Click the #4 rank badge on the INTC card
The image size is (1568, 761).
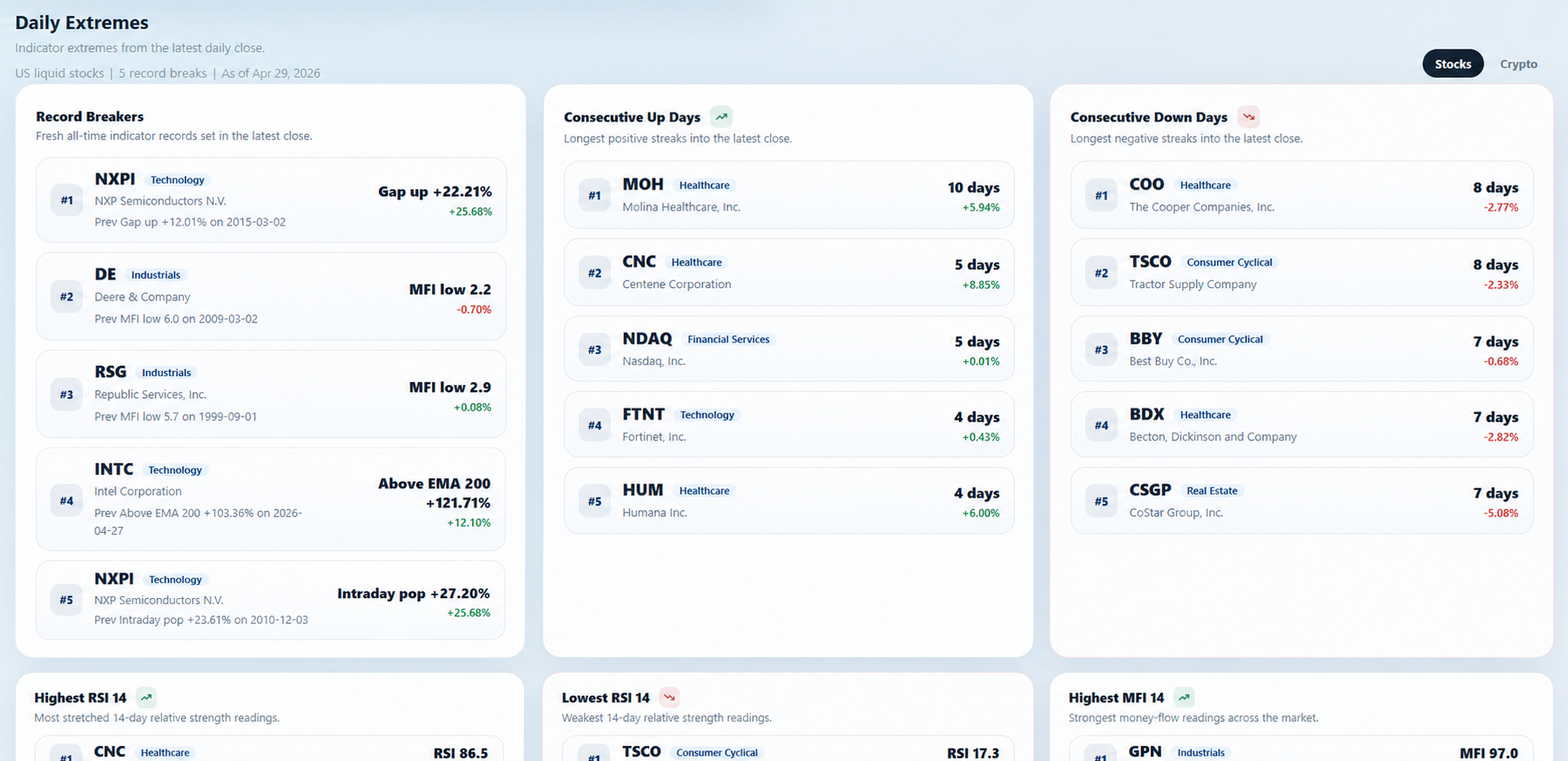click(66, 501)
